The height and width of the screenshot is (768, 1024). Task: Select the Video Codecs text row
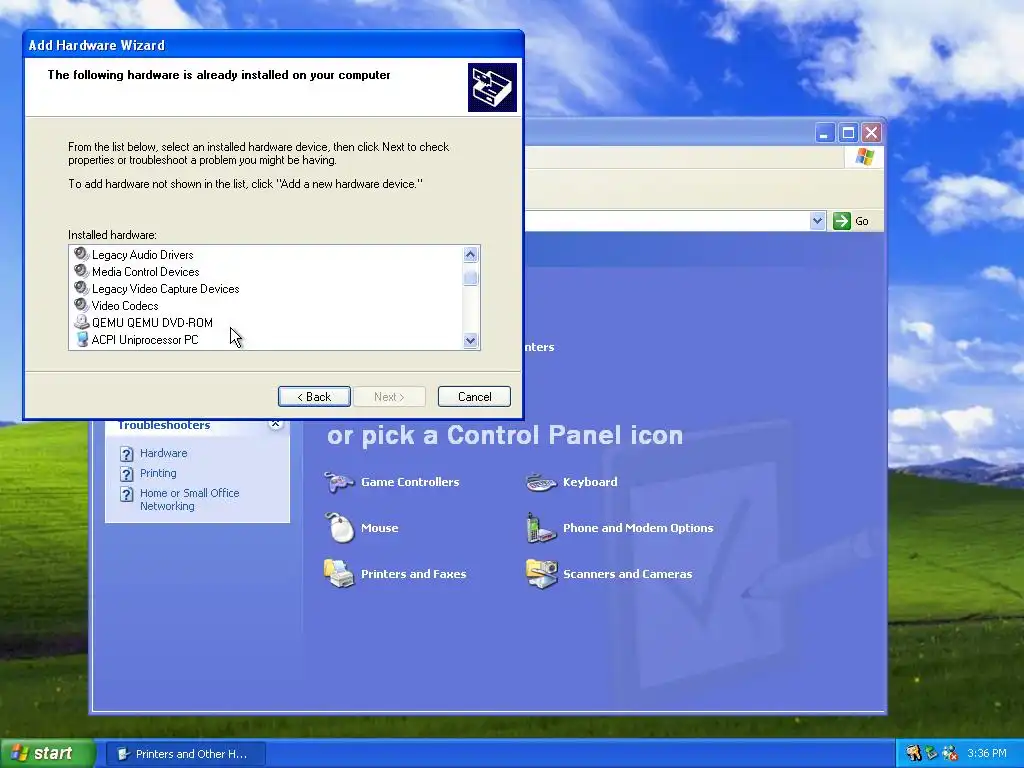(125, 306)
